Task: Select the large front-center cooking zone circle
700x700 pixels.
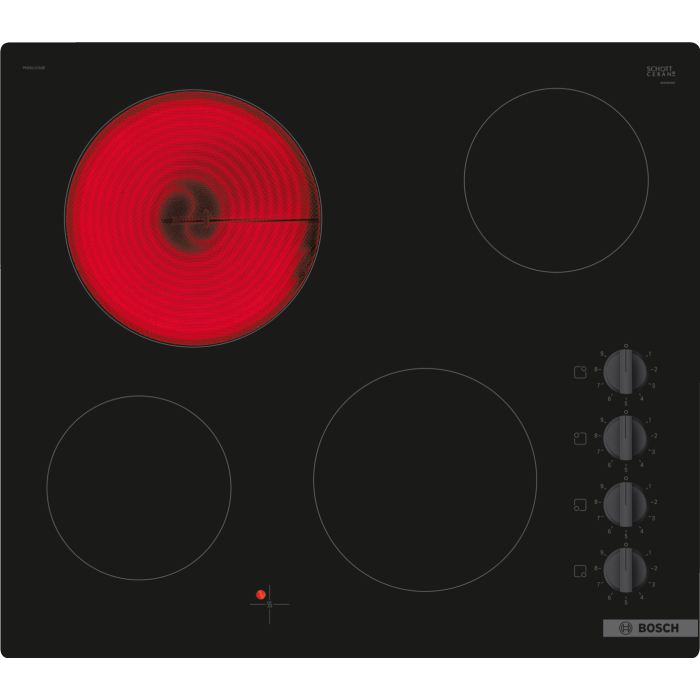Action: click(x=425, y=480)
